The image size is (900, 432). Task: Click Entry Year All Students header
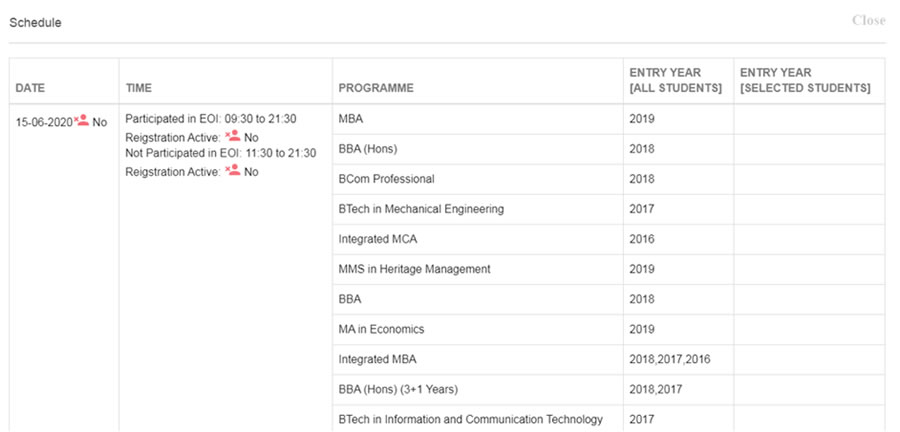[676, 81]
